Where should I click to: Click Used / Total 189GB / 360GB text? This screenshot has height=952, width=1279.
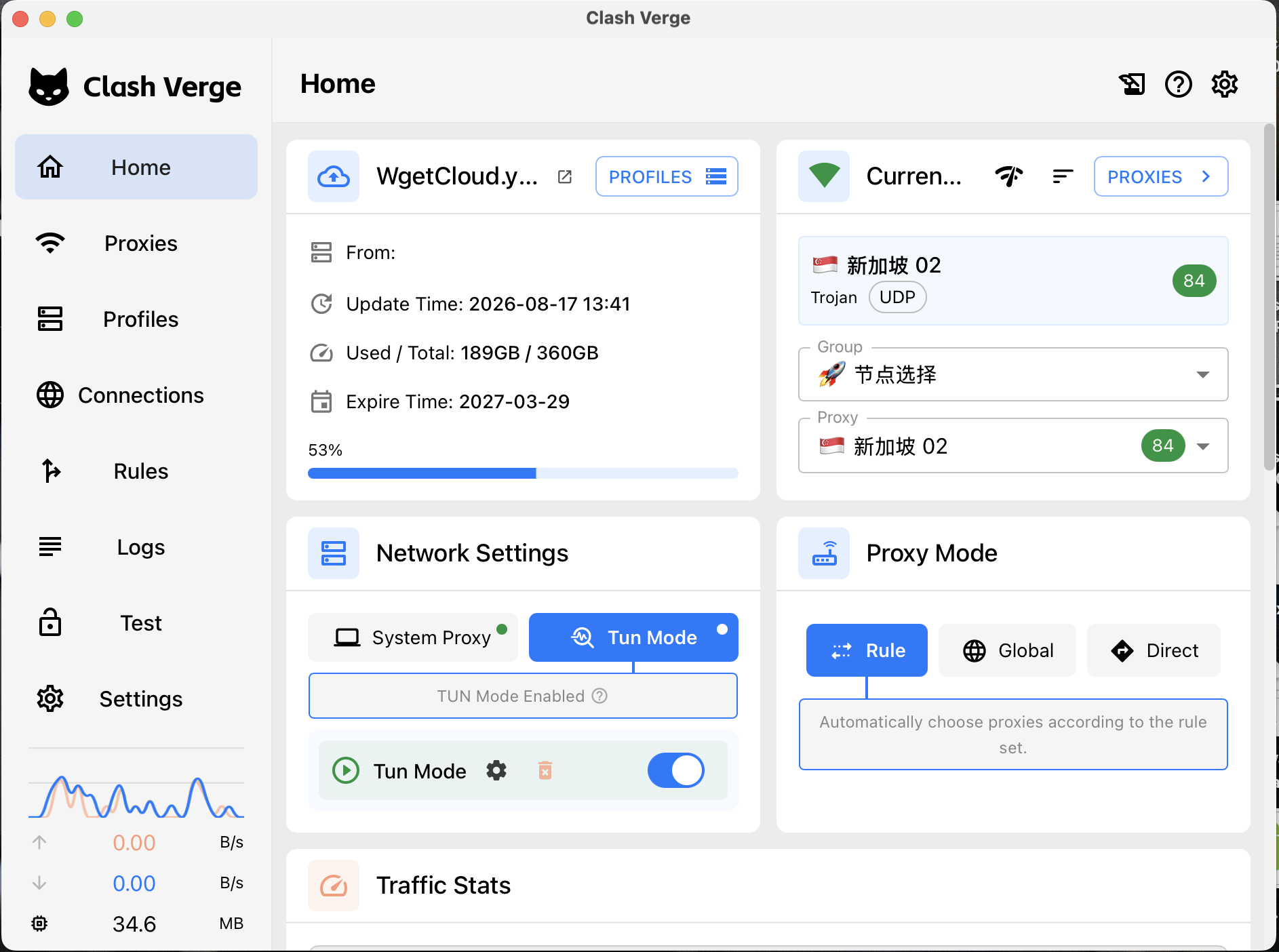(472, 353)
